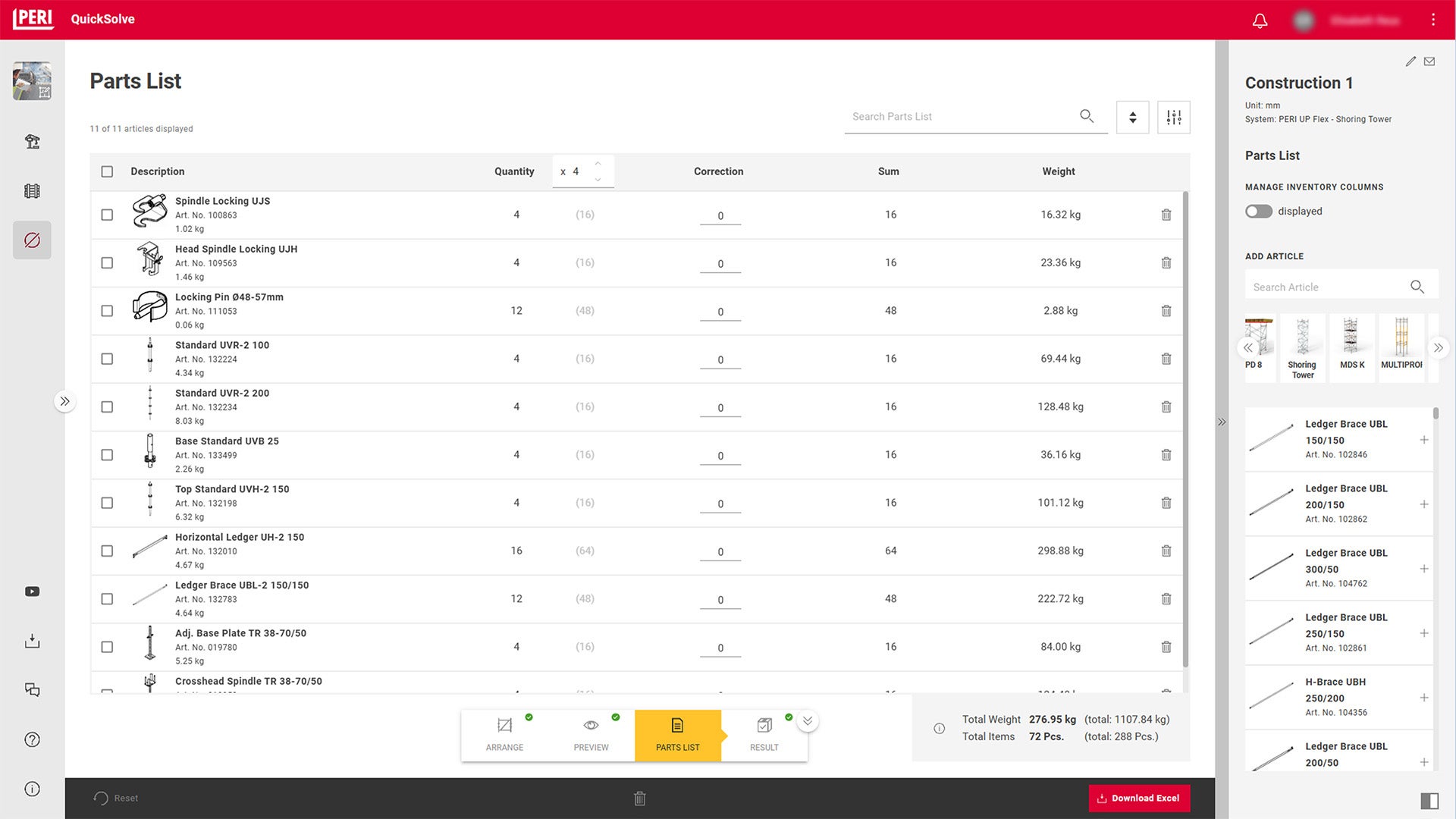Open the filter settings icon above the parts table
The image size is (1456, 819).
click(1173, 117)
